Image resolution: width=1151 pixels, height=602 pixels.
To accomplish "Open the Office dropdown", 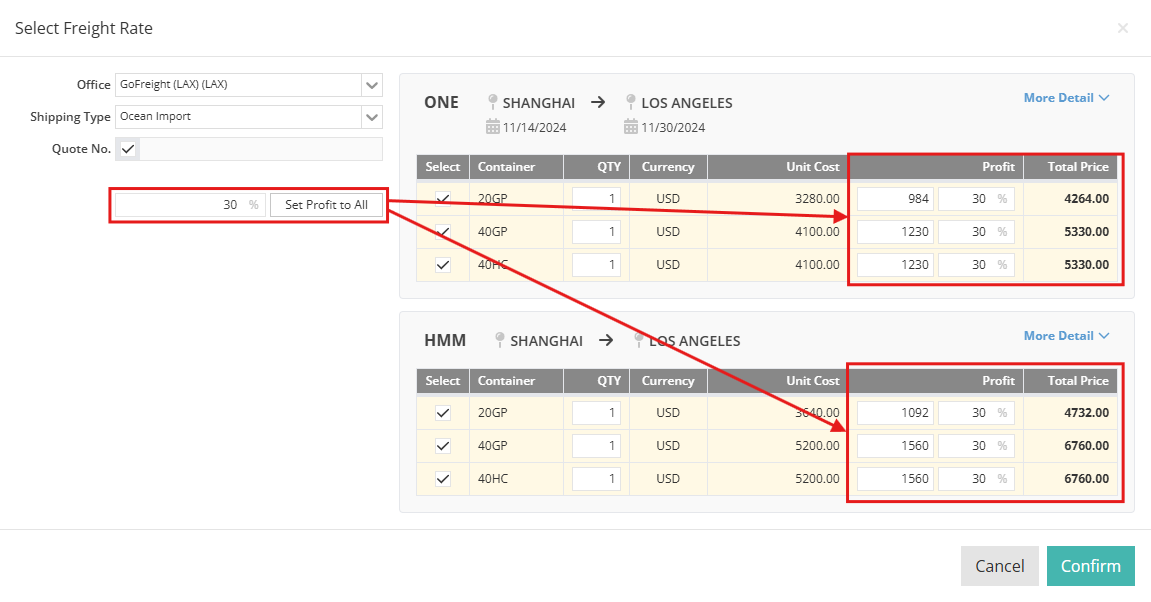I will point(371,85).
